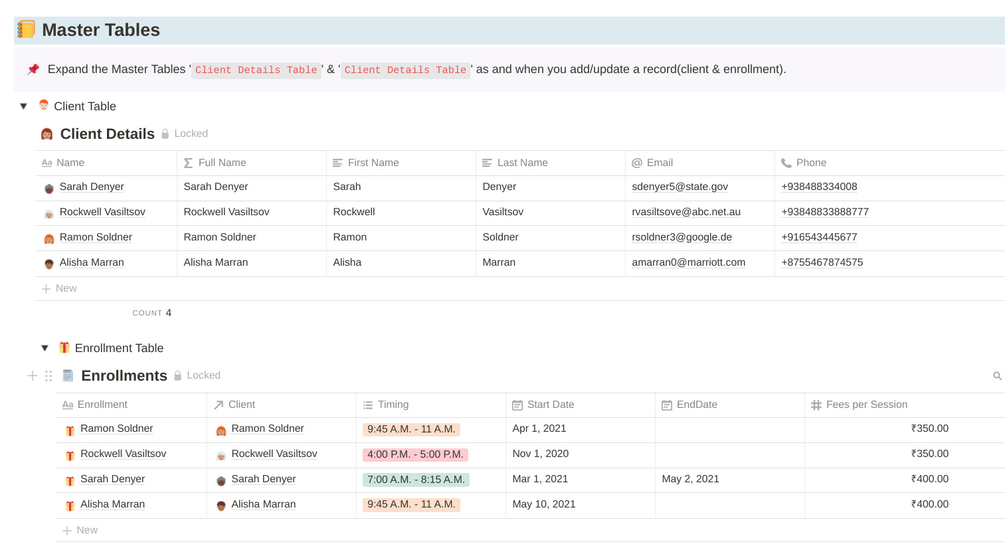Add New row in Client Details table
Viewport: 1005px width, 560px height.
click(x=60, y=288)
